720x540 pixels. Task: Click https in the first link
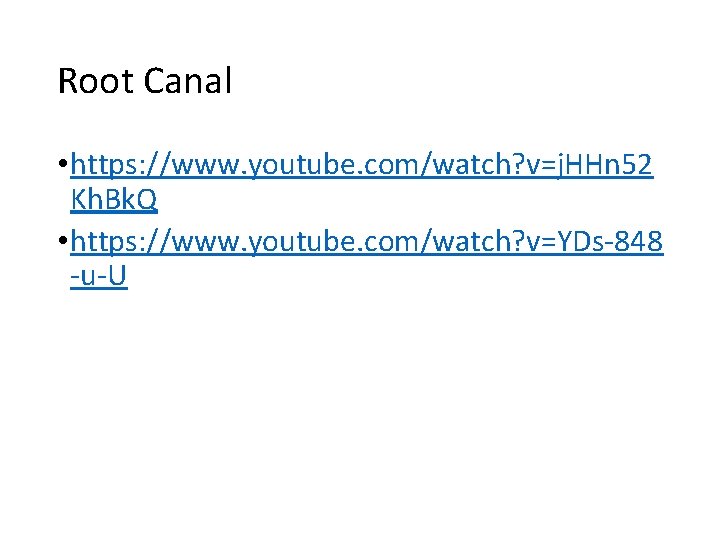[x=104, y=165]
